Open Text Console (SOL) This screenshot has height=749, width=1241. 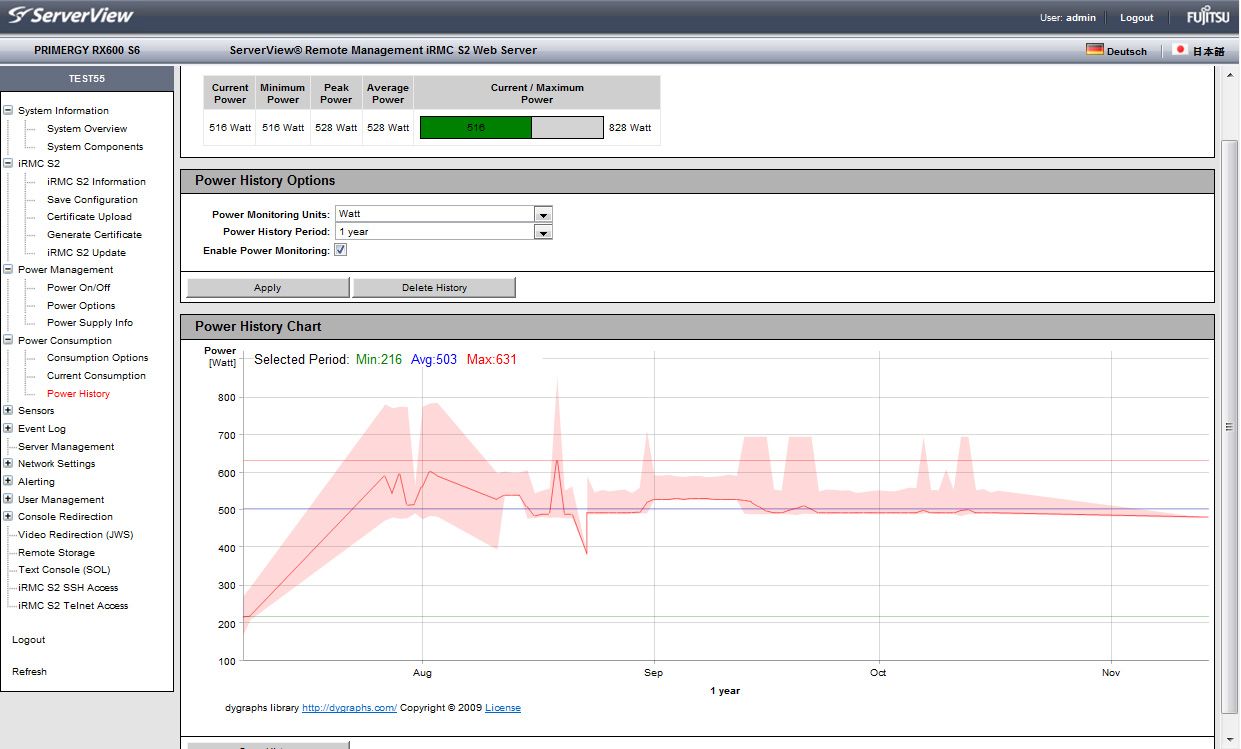click(x=64, y=570)
